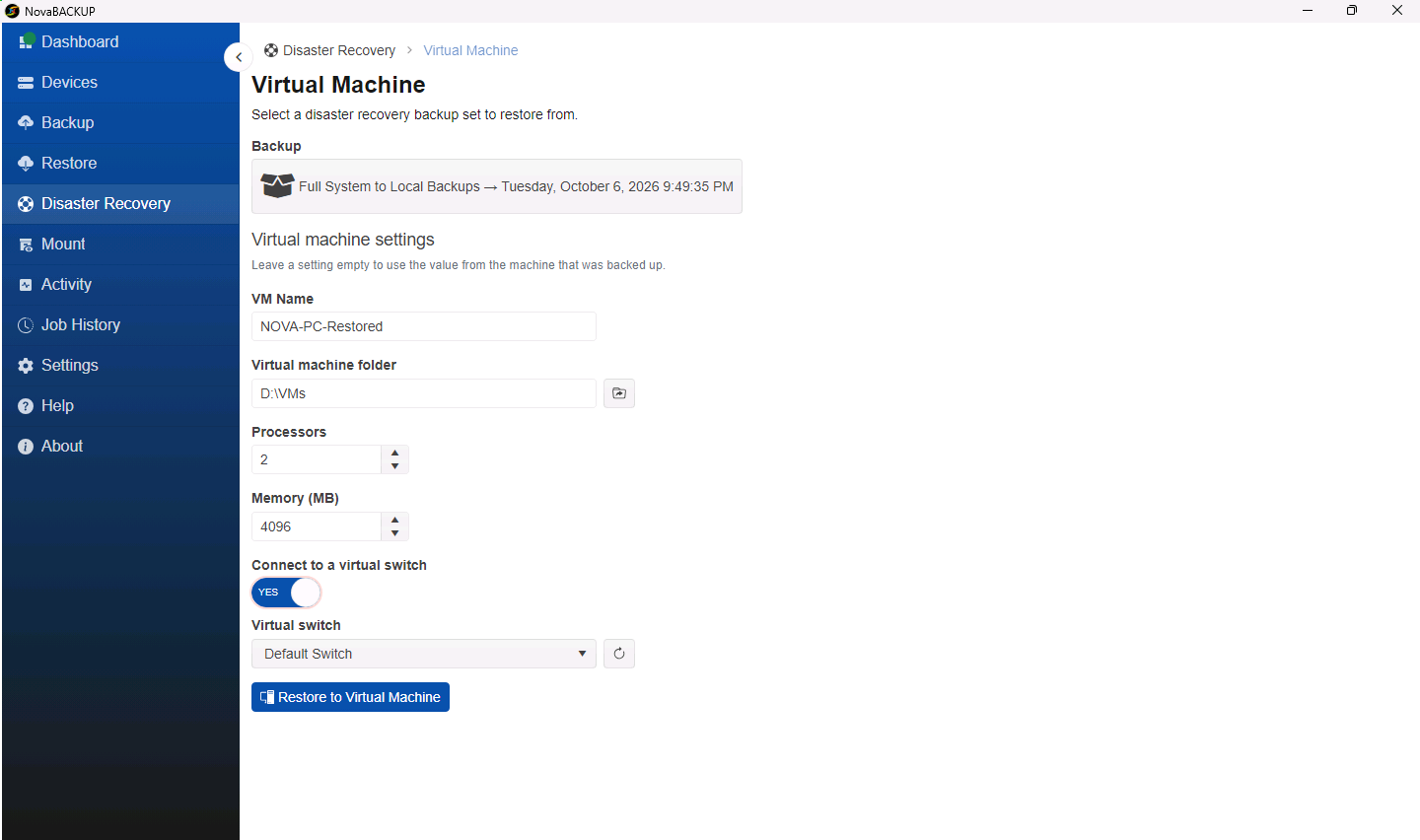Open the Mount section
1420x840 pixels.
point(120,245)
